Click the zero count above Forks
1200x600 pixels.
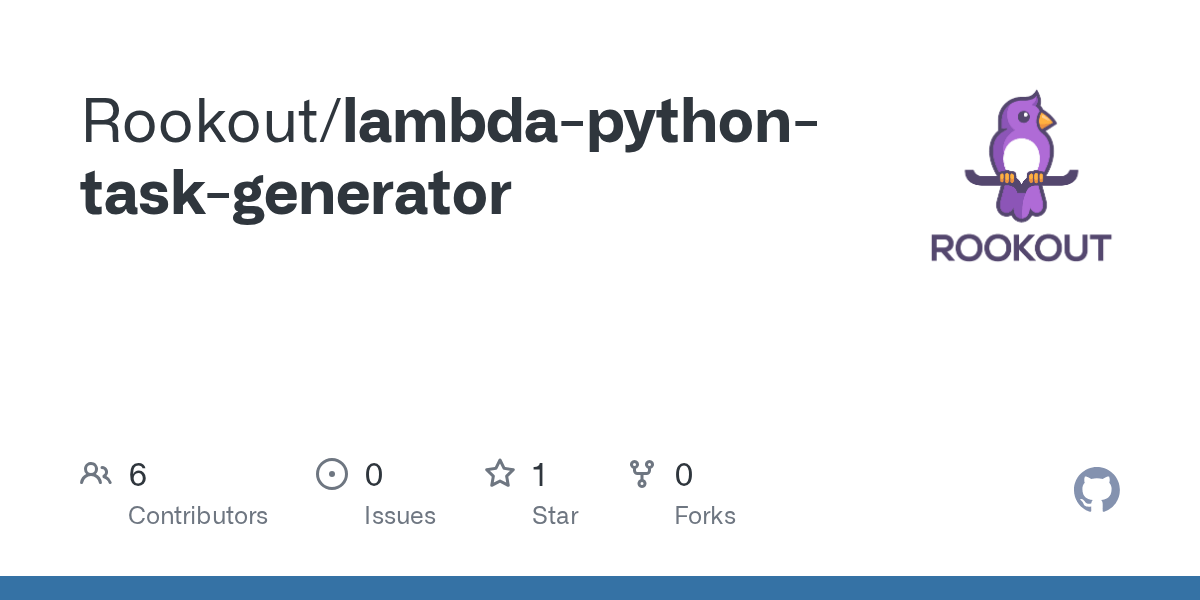coord(684,475)
